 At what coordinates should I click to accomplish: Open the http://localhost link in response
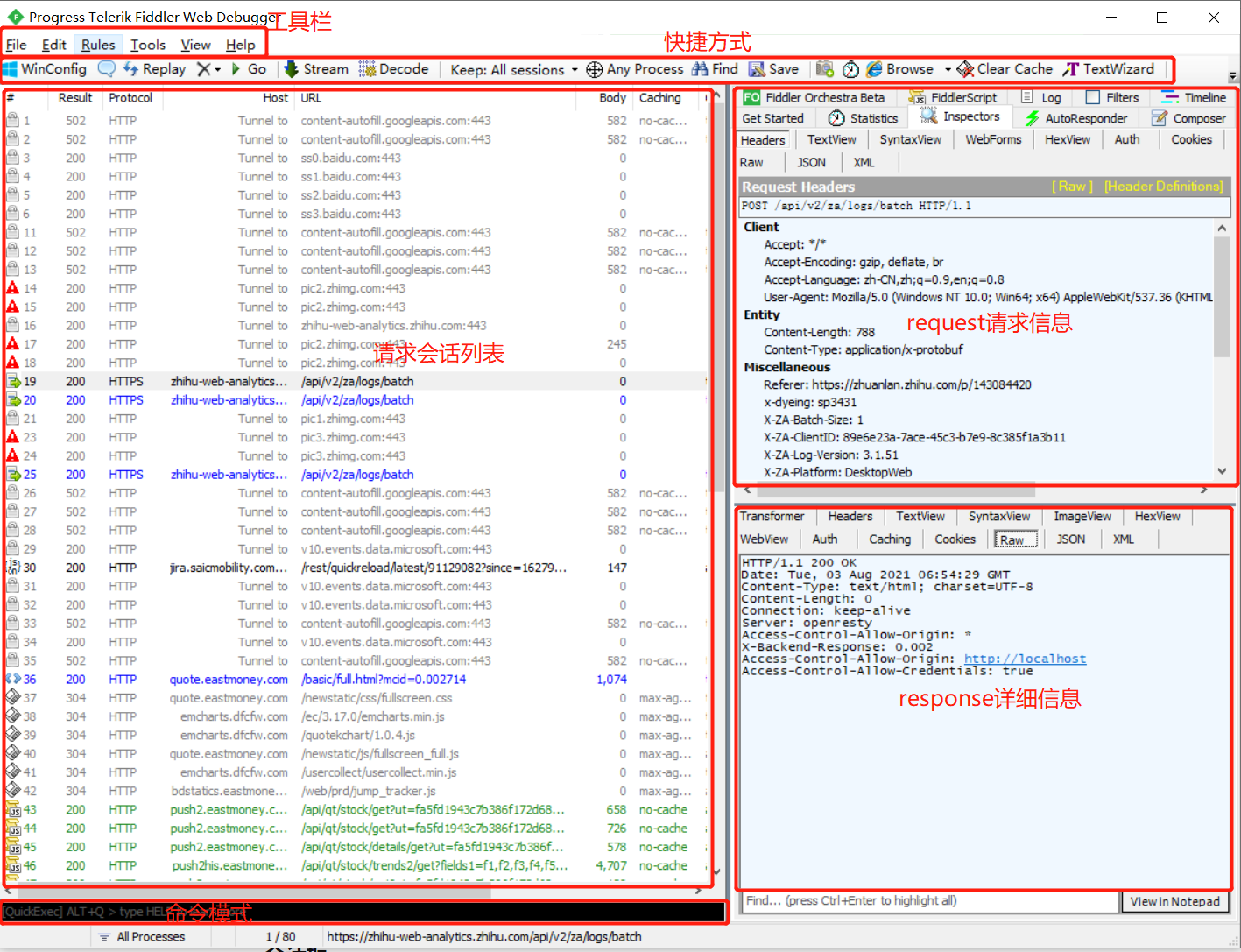point(1025,659)
